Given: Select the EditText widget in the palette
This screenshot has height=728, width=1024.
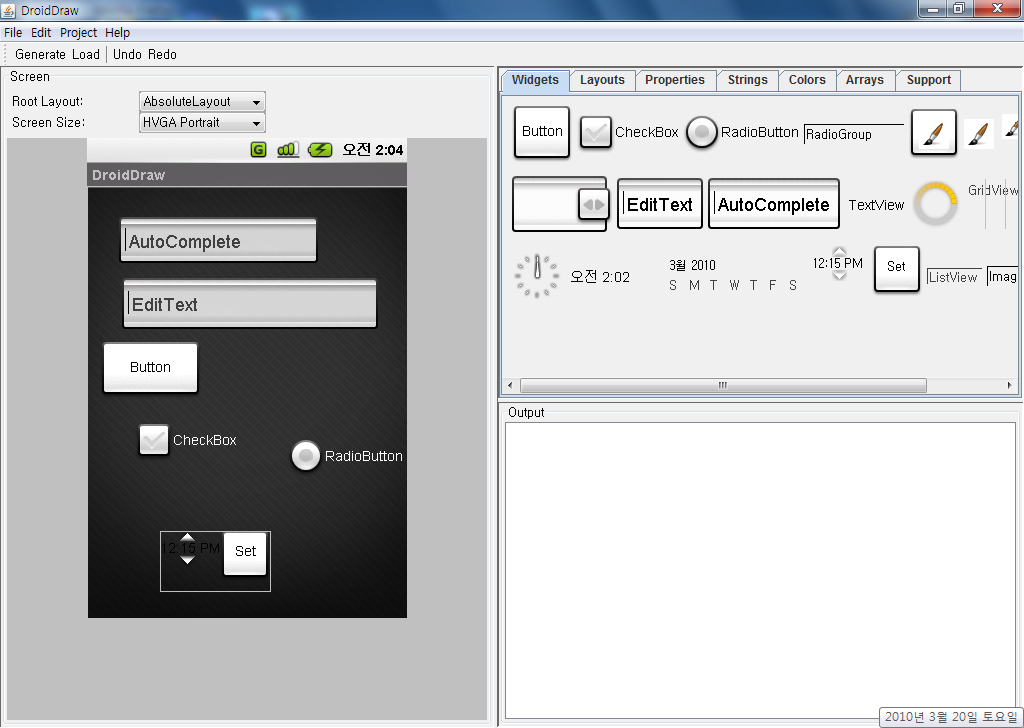Looking at the screenshot, I should coord(660,204).
